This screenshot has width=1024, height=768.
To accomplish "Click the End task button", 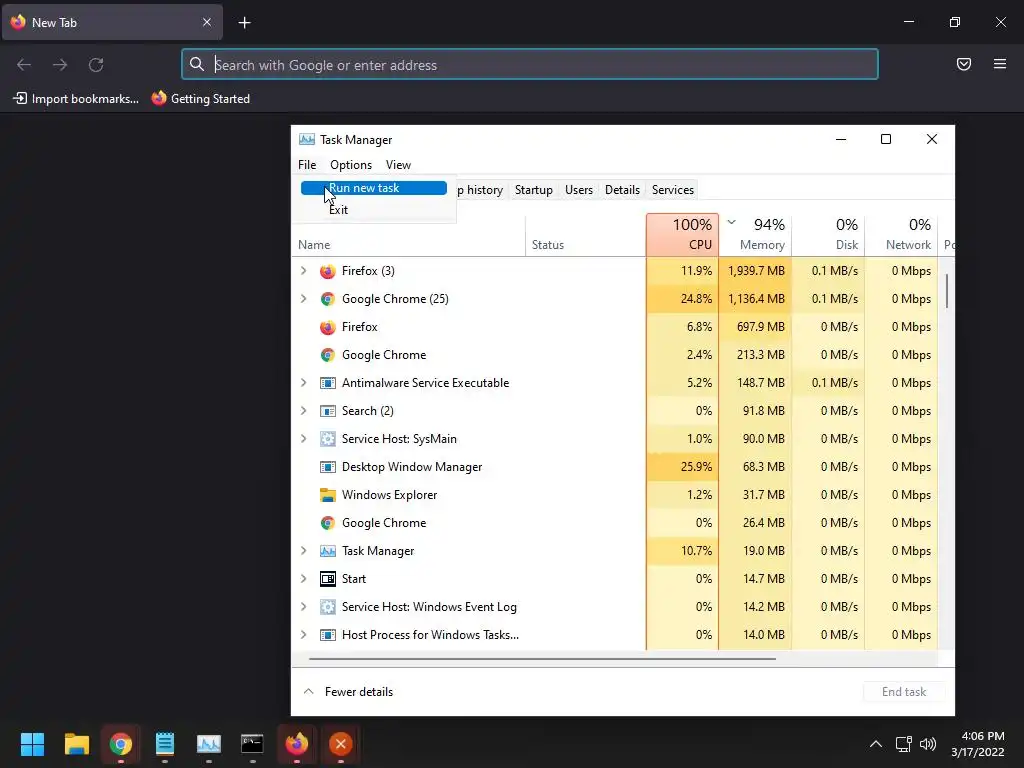I will point(904,692).
